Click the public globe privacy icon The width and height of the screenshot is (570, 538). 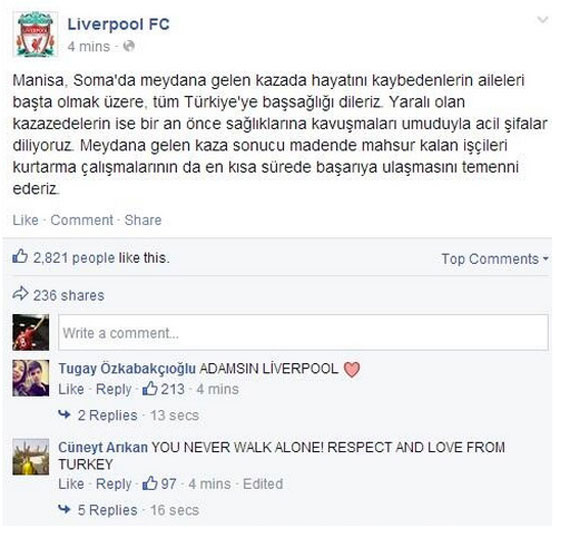coord(129,46)
